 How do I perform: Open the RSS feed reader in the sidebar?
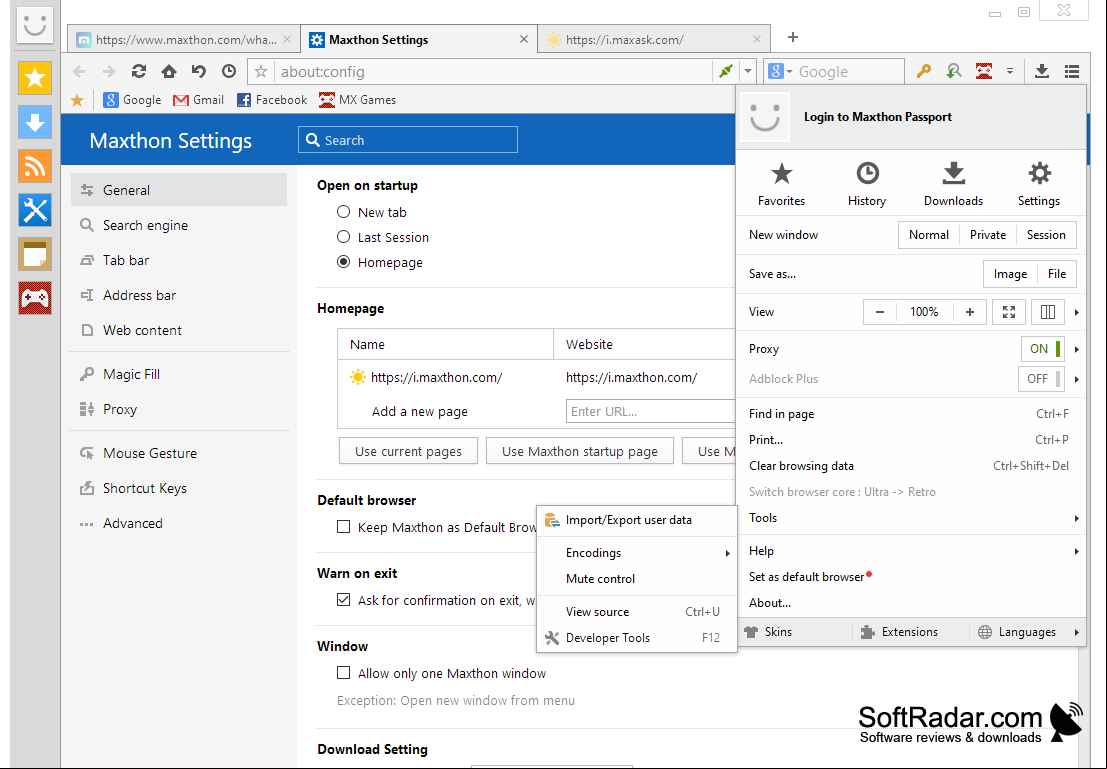tap(35, 166)
